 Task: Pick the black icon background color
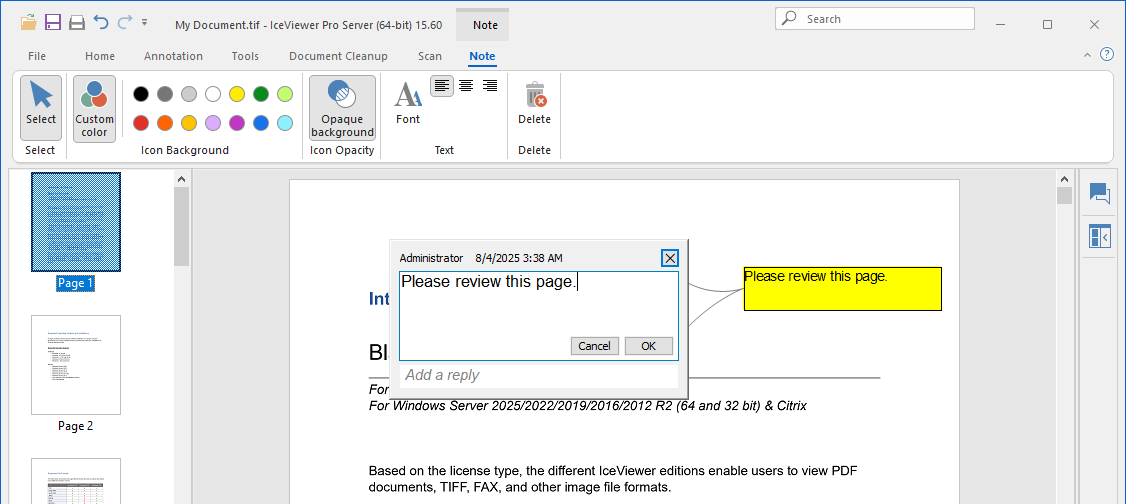coord(141,93)
